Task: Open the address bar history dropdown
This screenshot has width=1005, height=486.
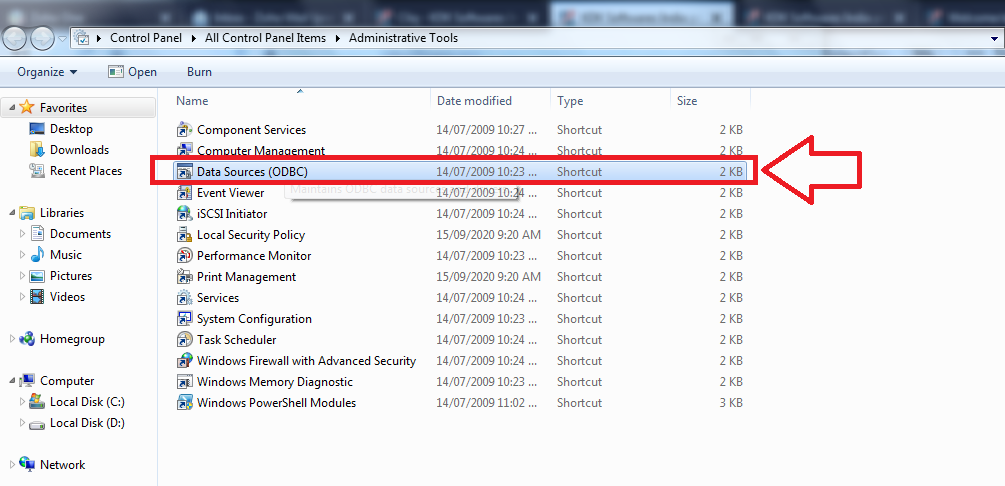Action: 994,38
